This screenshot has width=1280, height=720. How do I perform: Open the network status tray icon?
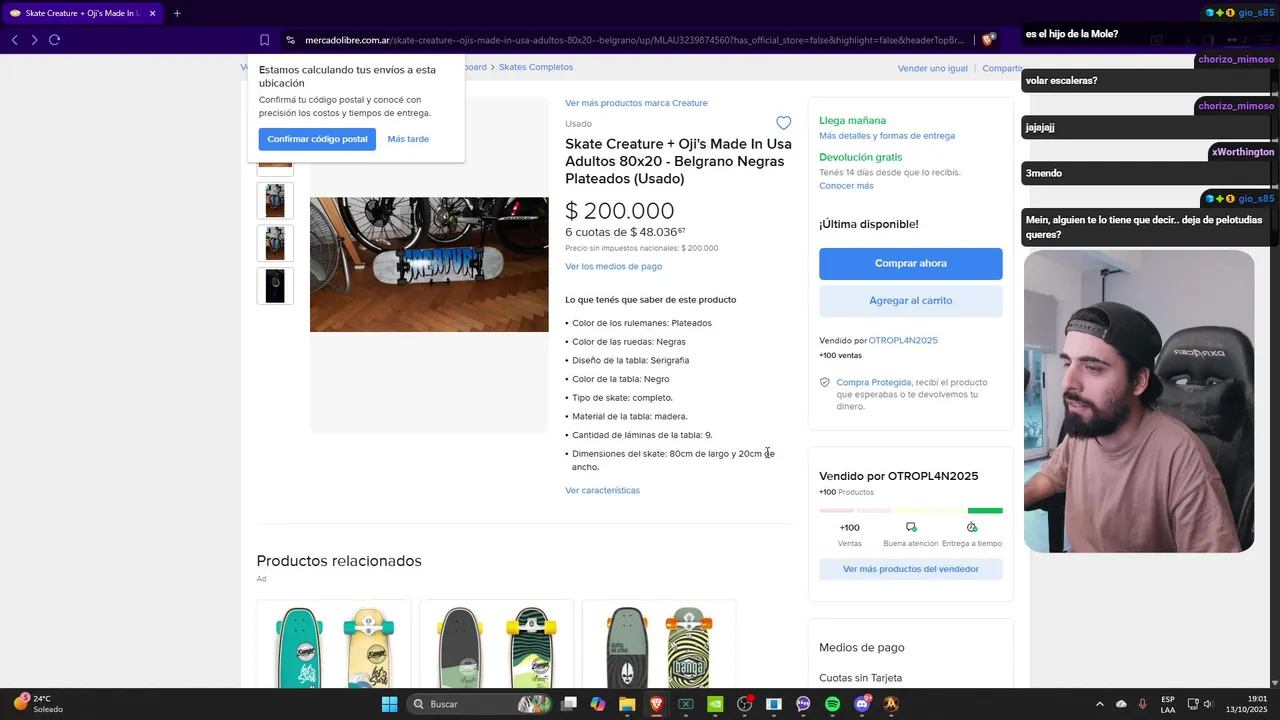point(1193,704)
